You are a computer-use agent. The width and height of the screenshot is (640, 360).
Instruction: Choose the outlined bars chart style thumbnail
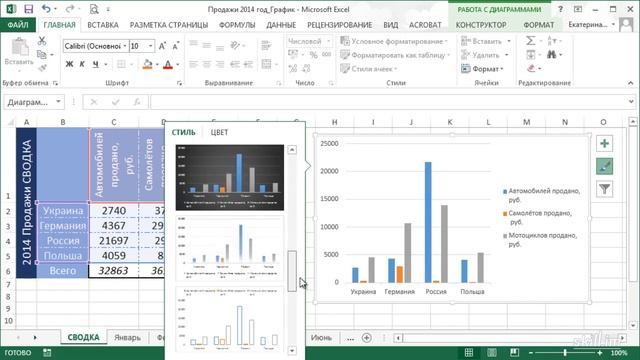click(230, 320)
